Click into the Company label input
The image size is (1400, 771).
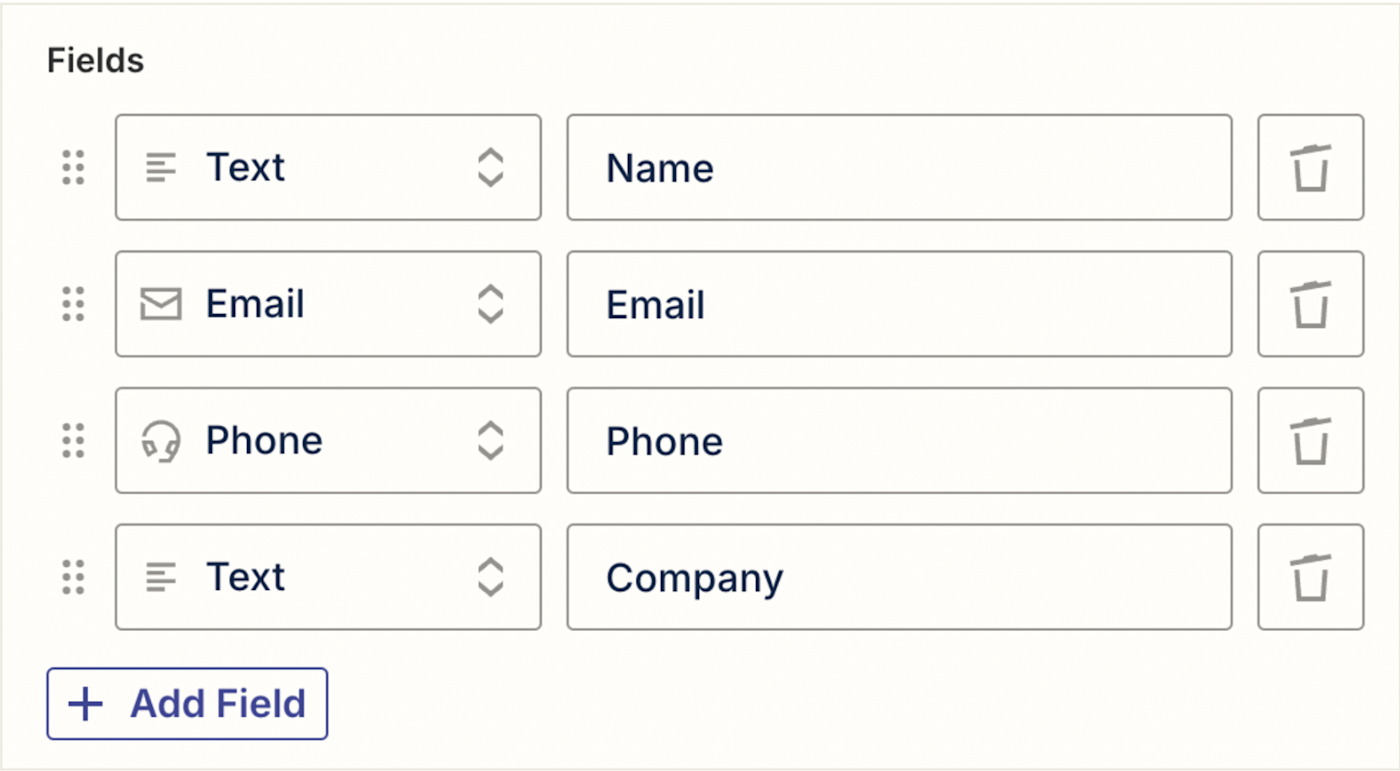pos(898,577)
